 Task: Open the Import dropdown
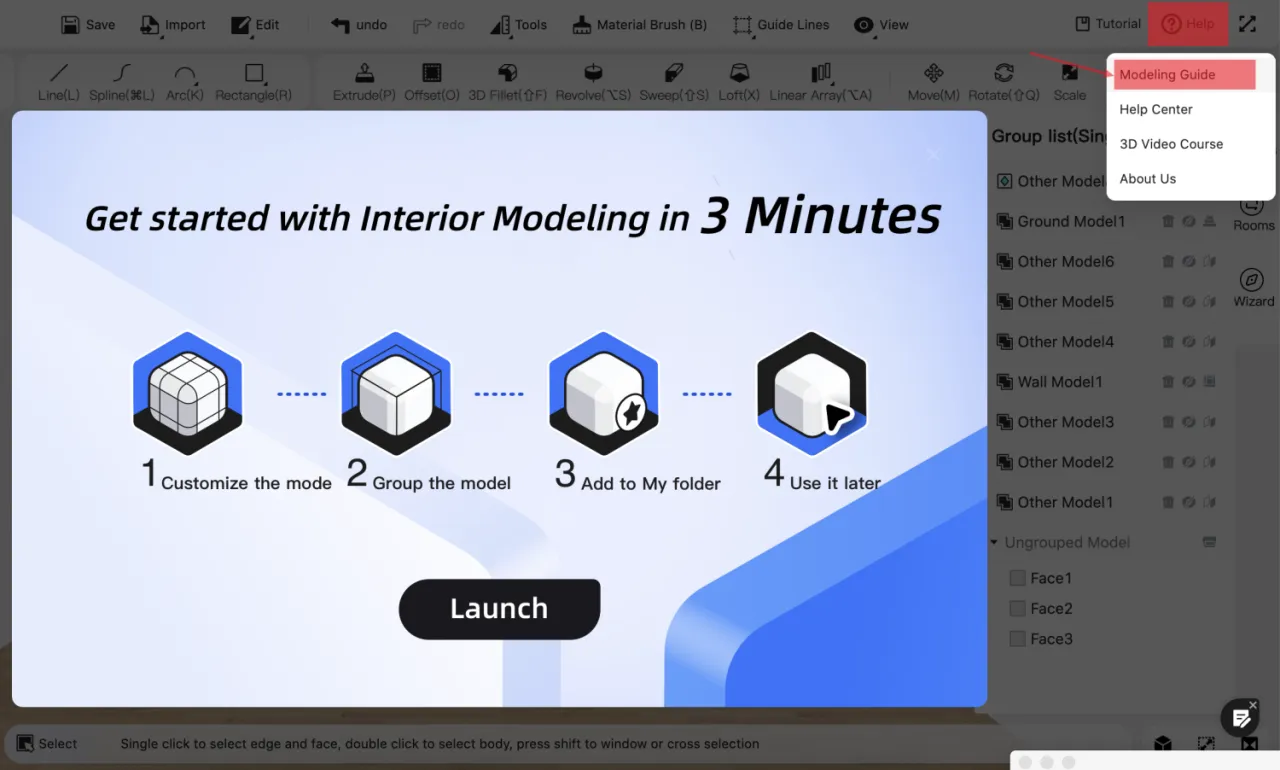click(x=172, y=25)
